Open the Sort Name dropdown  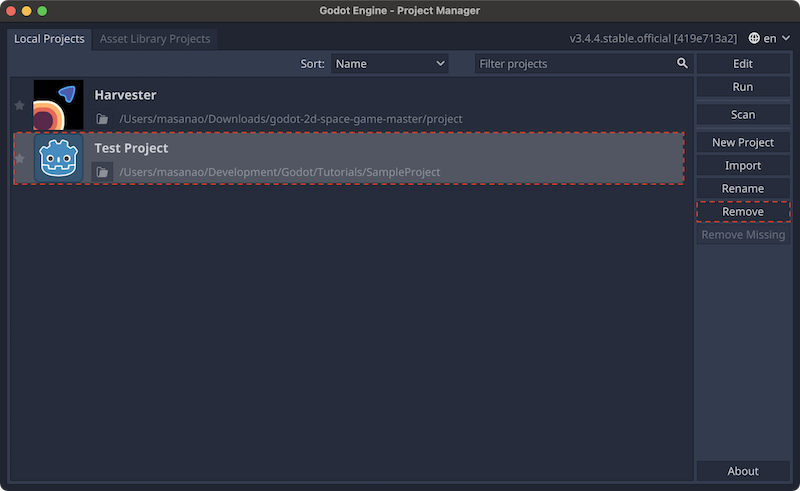coord(389,64)
